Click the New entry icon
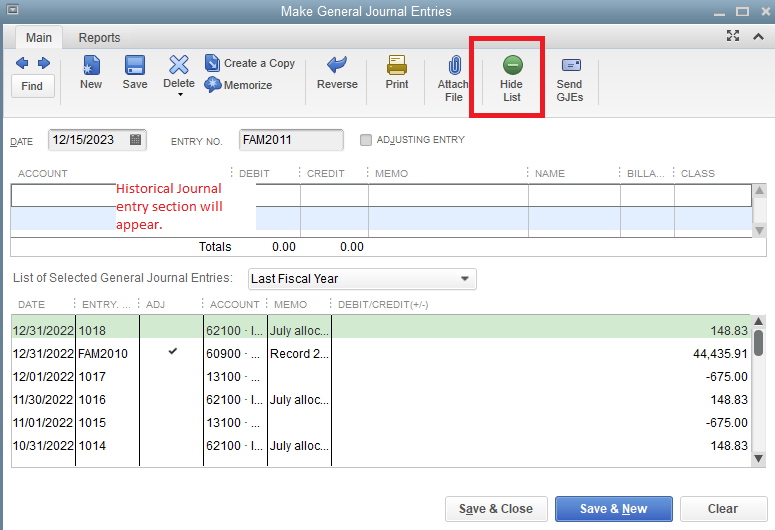The width and height of the screenshot is (775, 530). 91,65
